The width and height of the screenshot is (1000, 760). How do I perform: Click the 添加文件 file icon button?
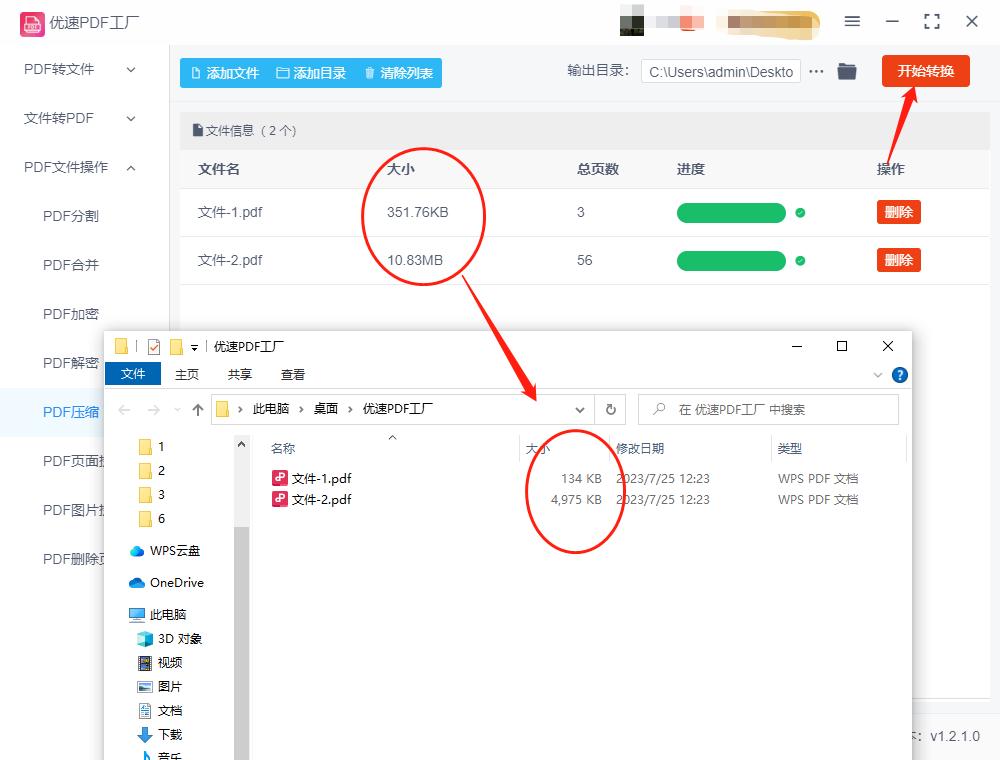click(x=196, y=72)
